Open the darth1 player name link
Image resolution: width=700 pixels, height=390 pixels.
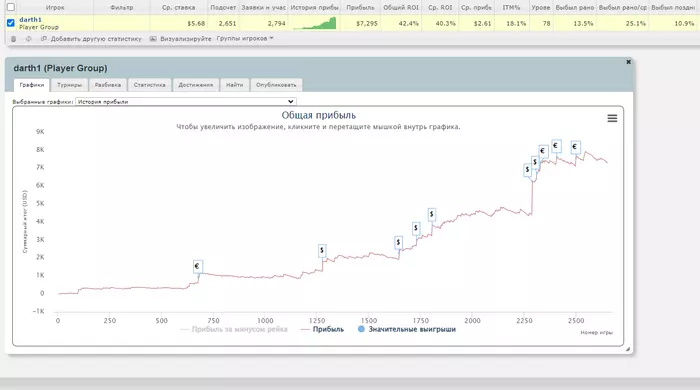30,20
